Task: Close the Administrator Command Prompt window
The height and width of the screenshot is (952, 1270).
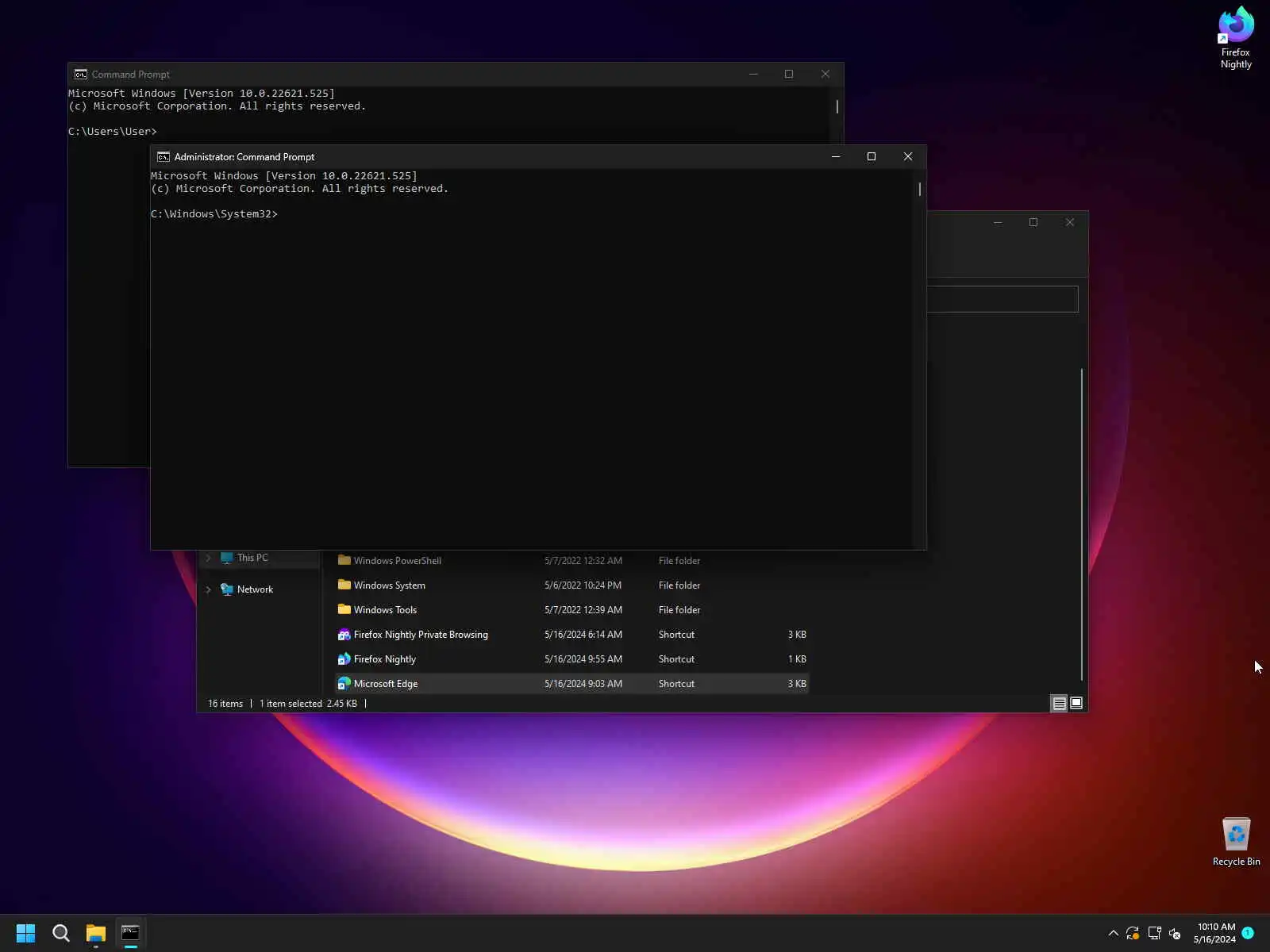Action: tap(908, 156)
